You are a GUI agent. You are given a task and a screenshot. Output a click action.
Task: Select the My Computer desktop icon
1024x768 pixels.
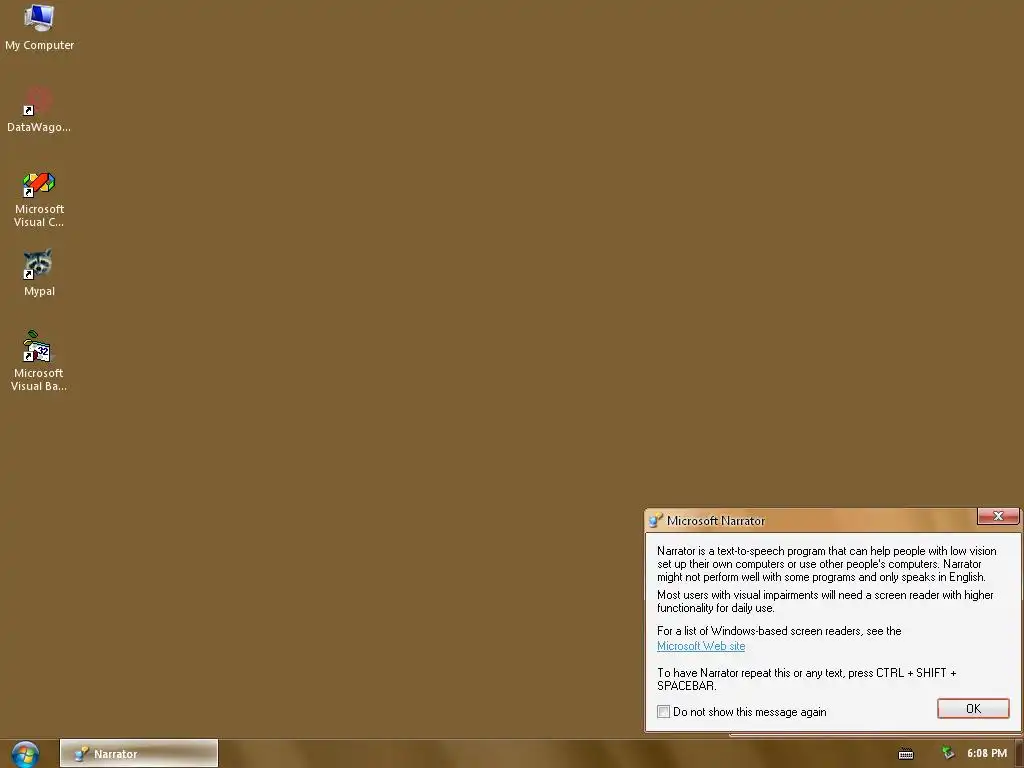(39, 27)
